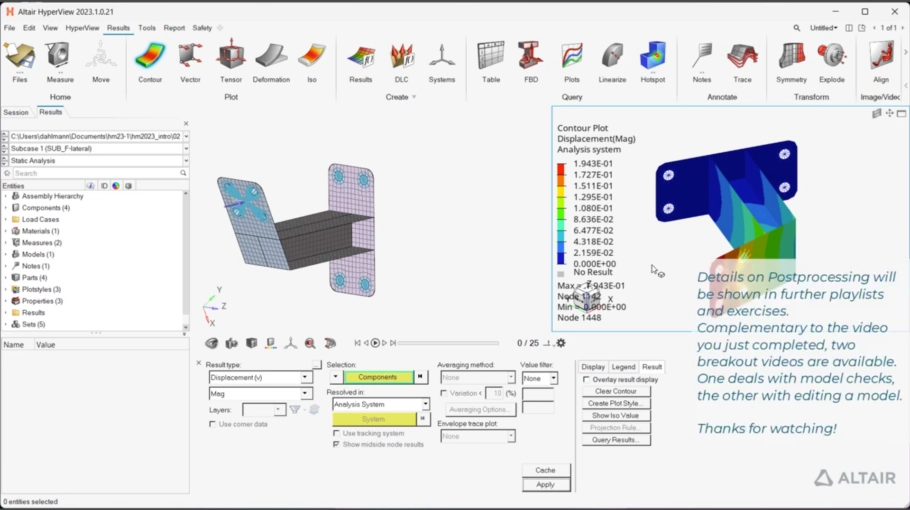Open the Files tool in the ribbon
The height and width of the screenshot is (510, 910).
20,62
